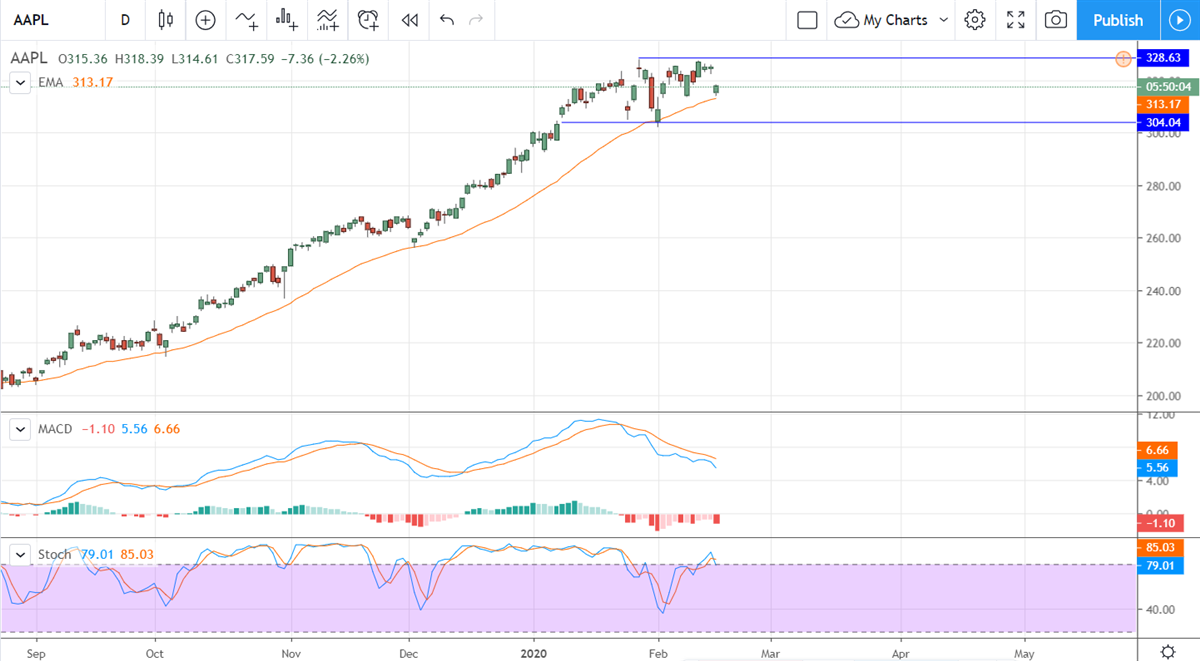Click the 304.04 horizontal line price label

pyautogui.click(x=1164, y=122)
